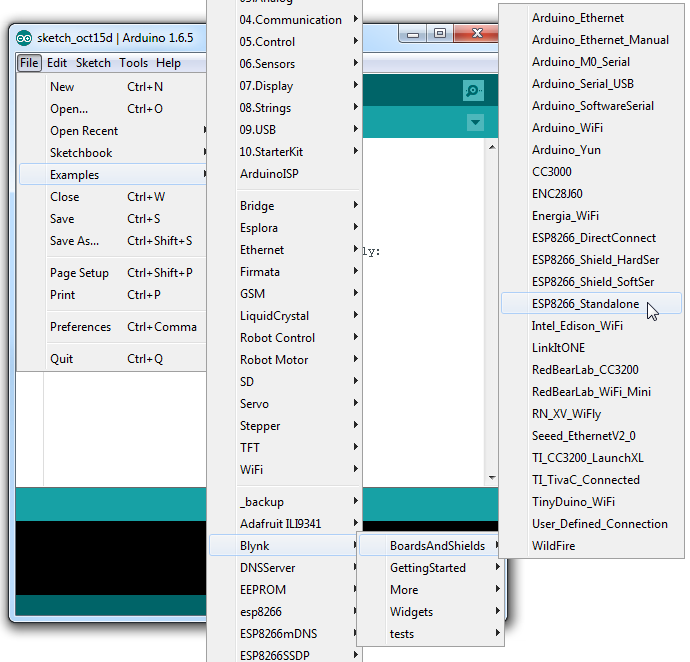Select BoardsAndShields in Blynk submenu

click(430, 546)
